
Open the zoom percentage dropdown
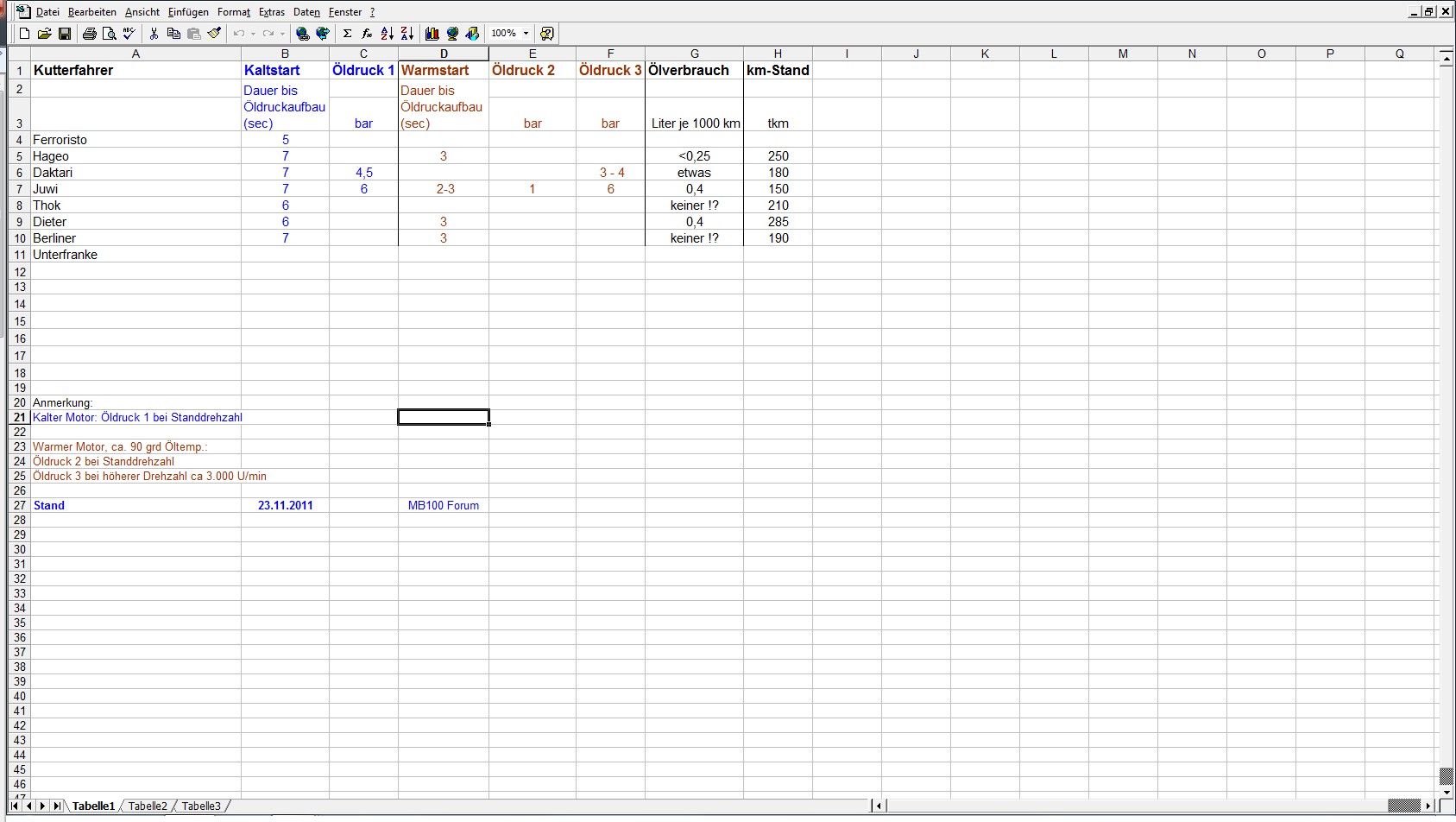(x=526, y=34)
